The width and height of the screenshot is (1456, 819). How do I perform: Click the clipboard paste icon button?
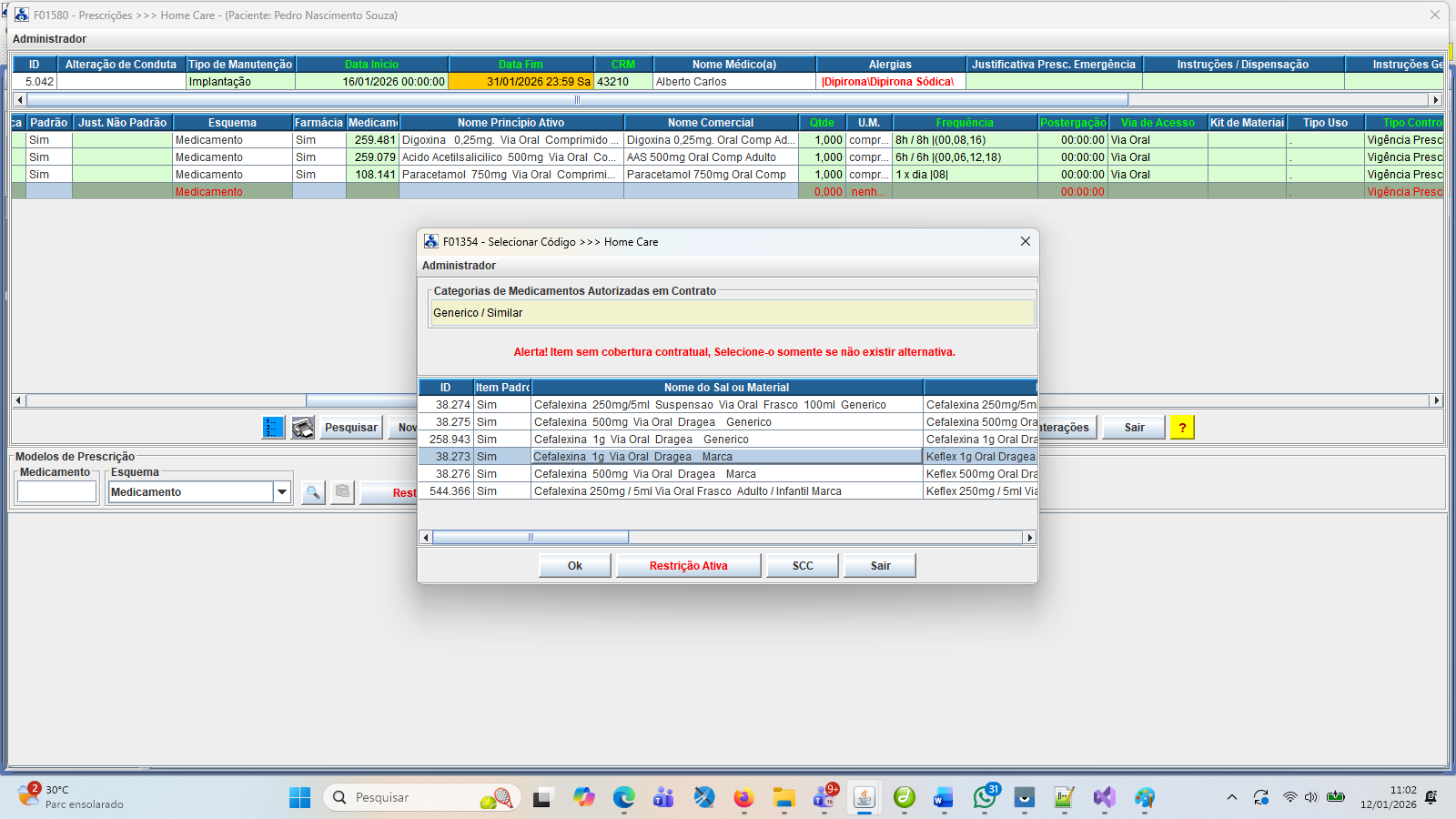click(x=342, y=492)
